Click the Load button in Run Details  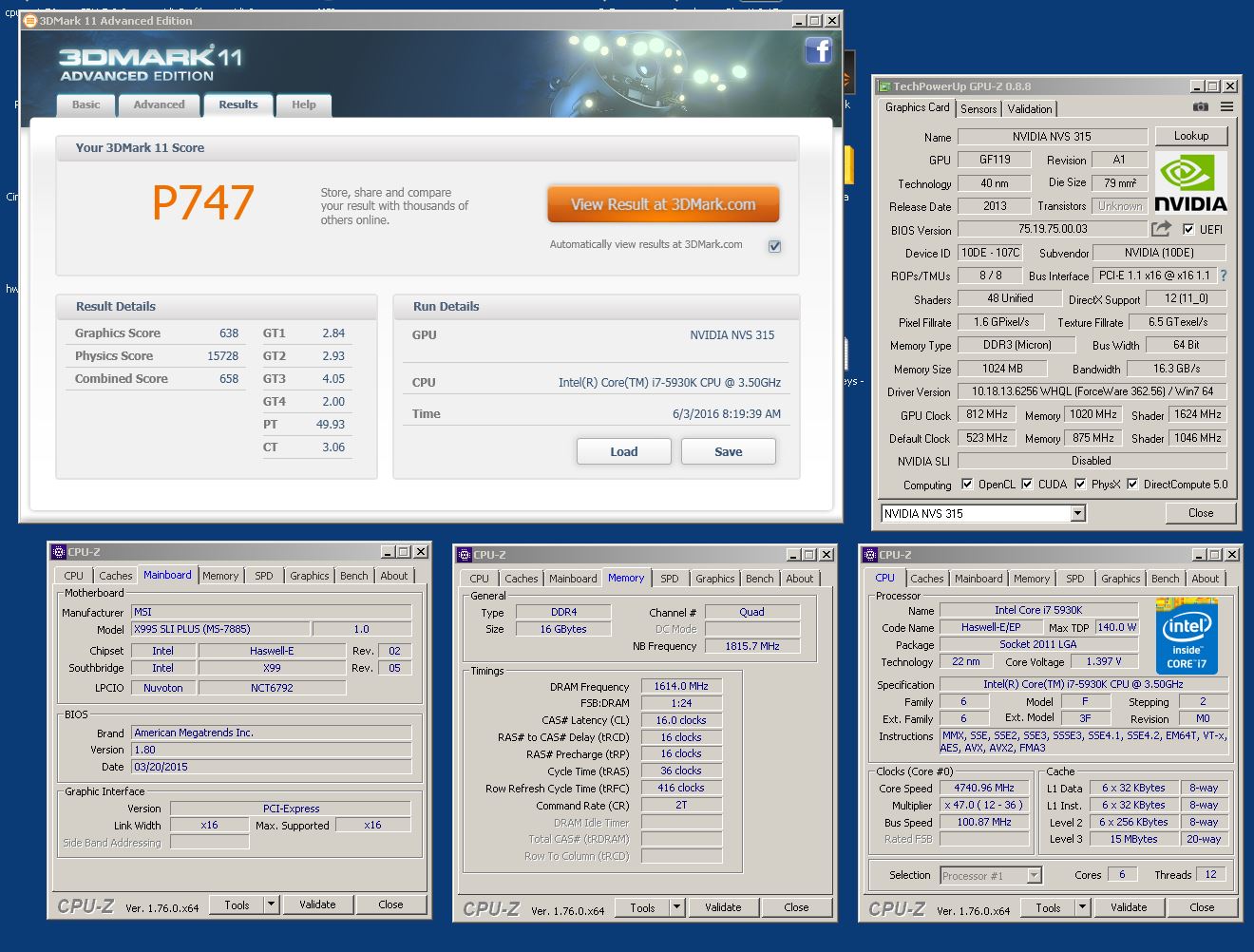(x=624, y=451)
